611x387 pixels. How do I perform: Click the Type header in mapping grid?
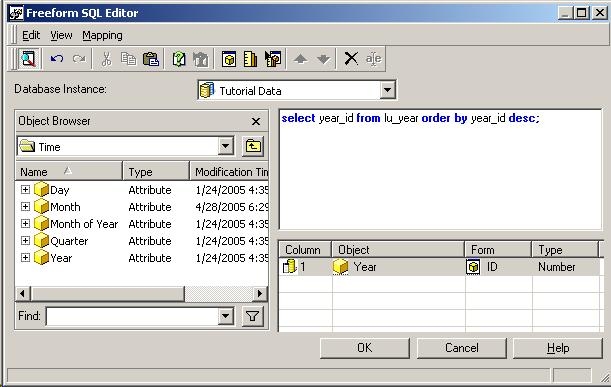(x=565, y=249)
